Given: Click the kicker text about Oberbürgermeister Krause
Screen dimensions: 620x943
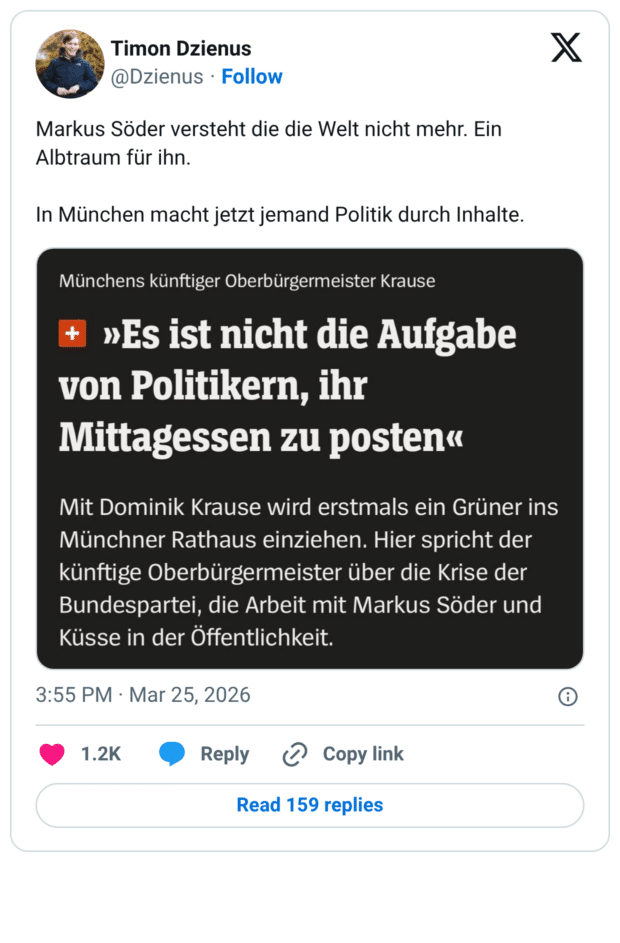Looking at the screenshot, I should coord(246,281).
